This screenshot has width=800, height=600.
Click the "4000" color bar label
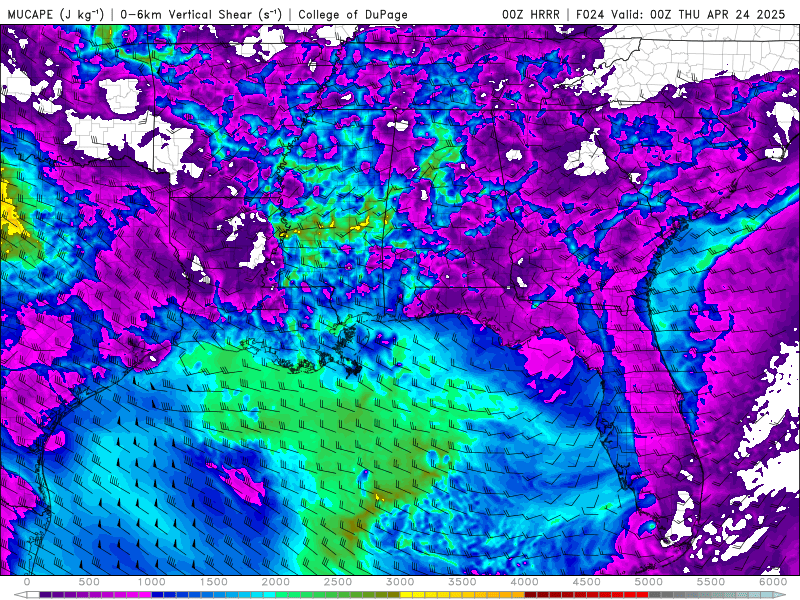[x=524, y=582]
